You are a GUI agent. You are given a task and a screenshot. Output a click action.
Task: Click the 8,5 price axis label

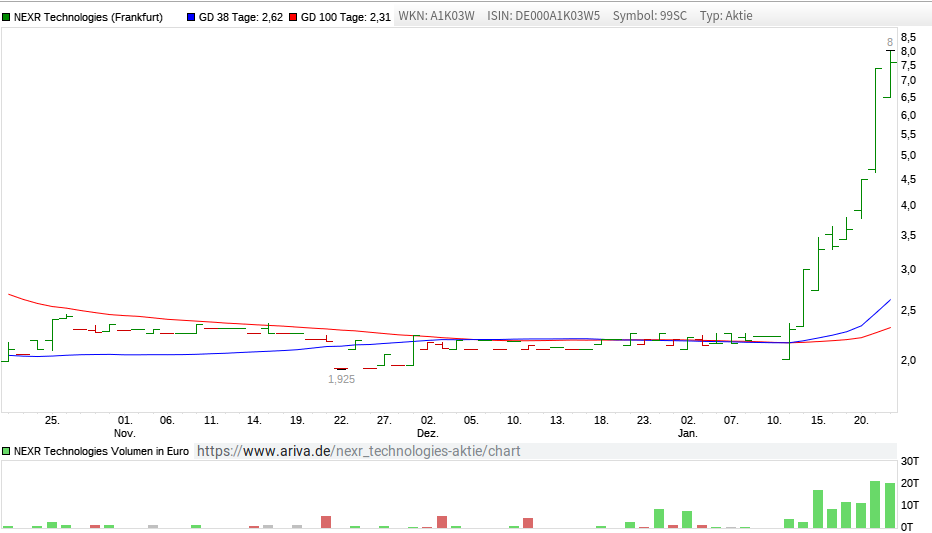pos(908,36)
